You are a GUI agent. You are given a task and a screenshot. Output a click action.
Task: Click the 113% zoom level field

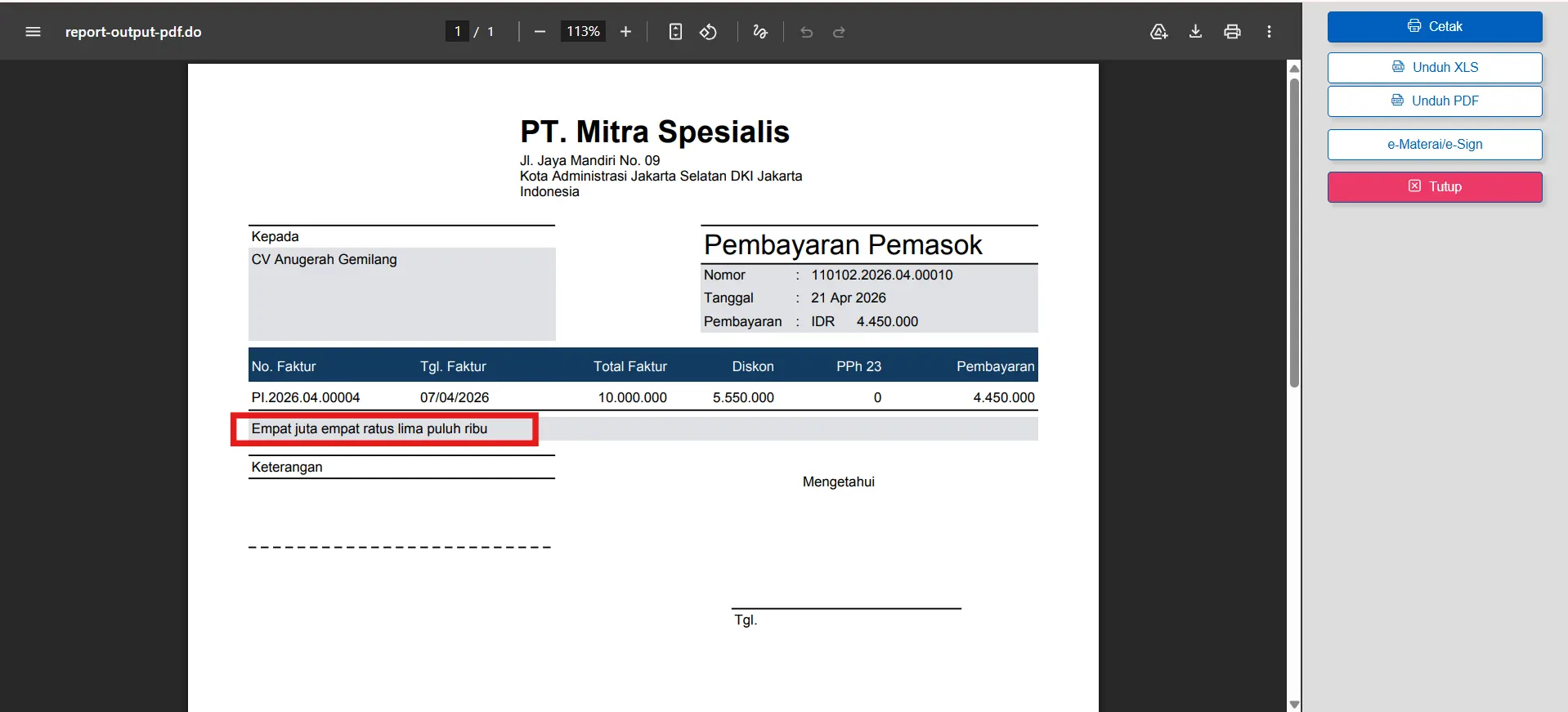coord(583,31)
